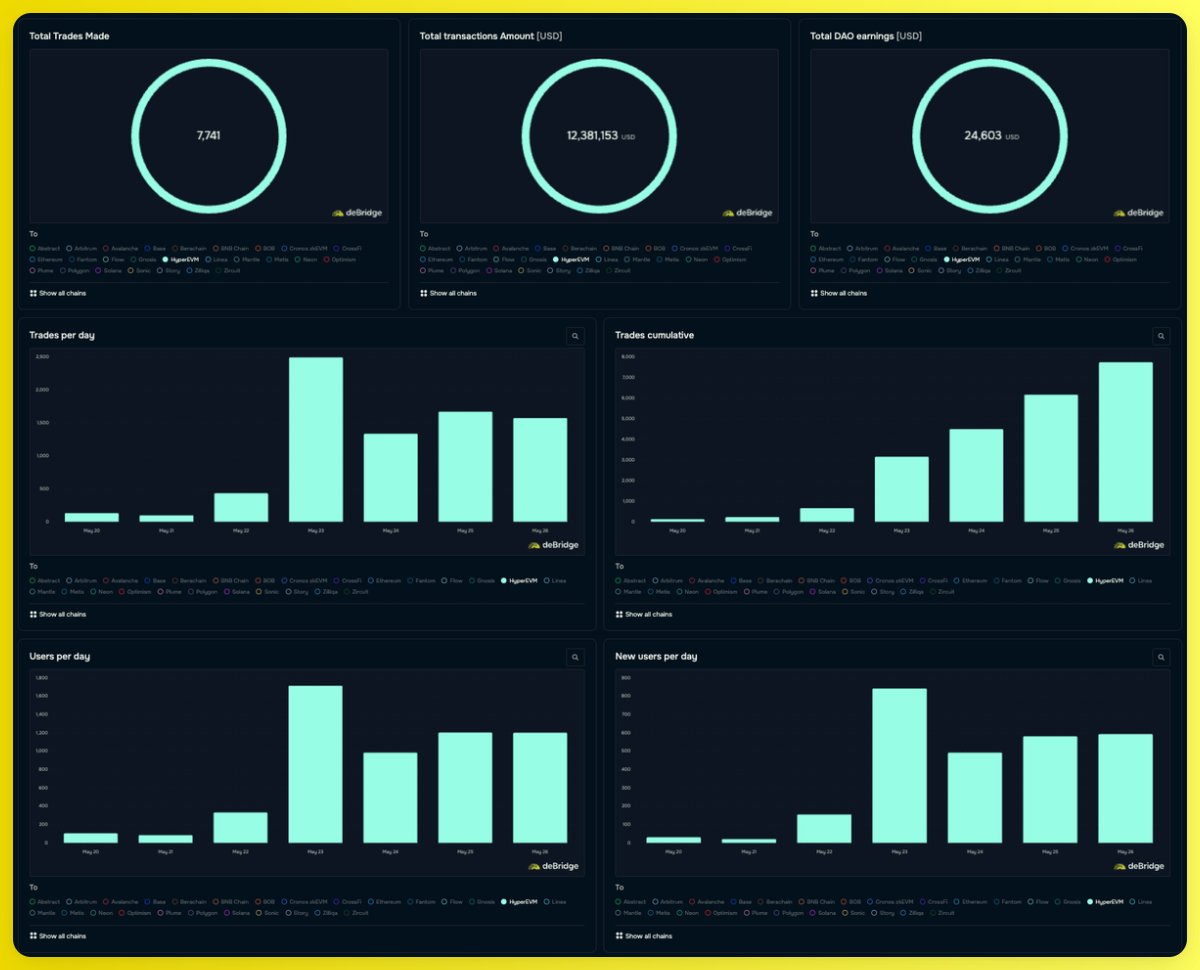Show all chains in New users per day panel

[644, 936]
